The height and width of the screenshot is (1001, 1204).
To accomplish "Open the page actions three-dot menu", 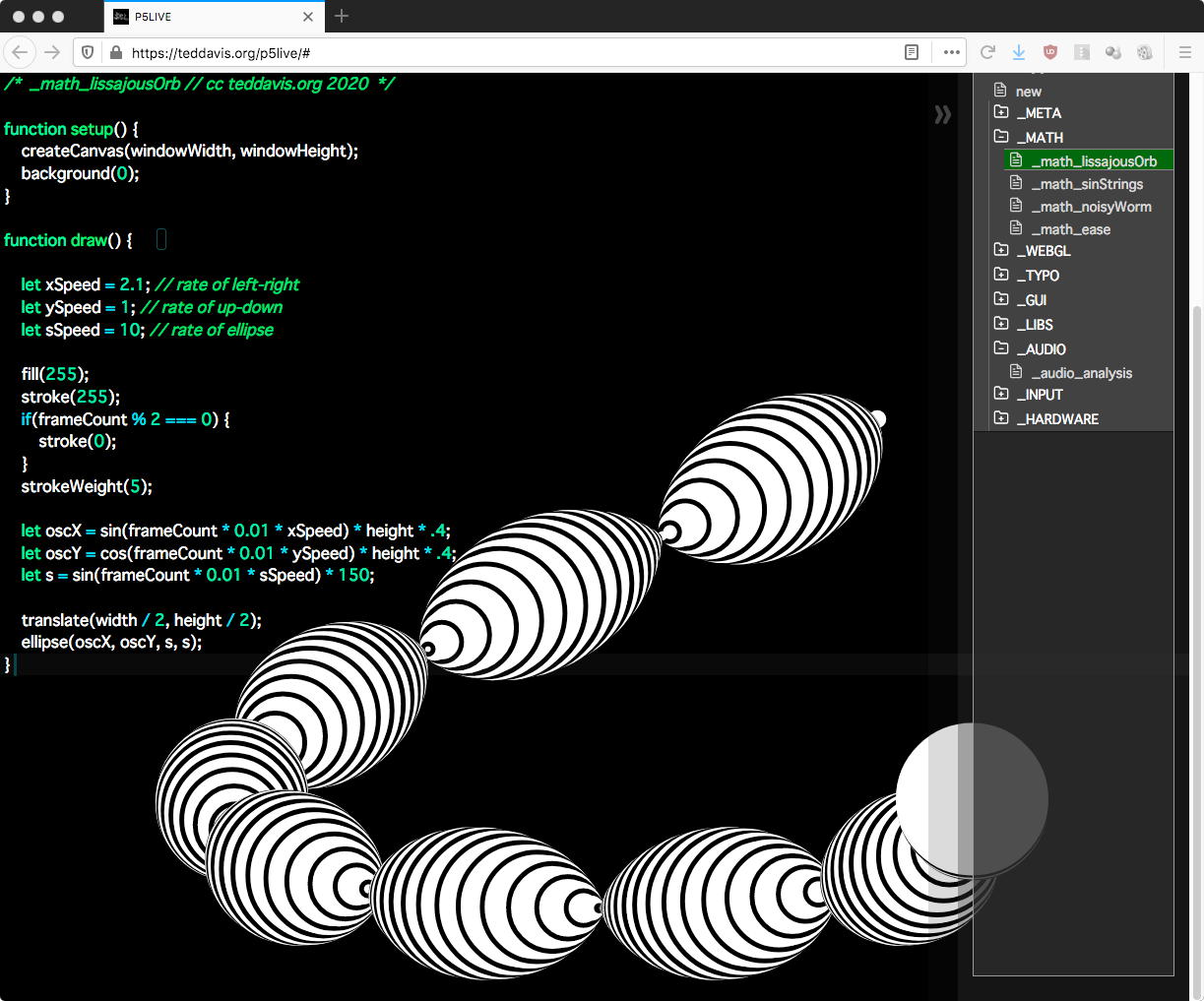I will point(951,52).
